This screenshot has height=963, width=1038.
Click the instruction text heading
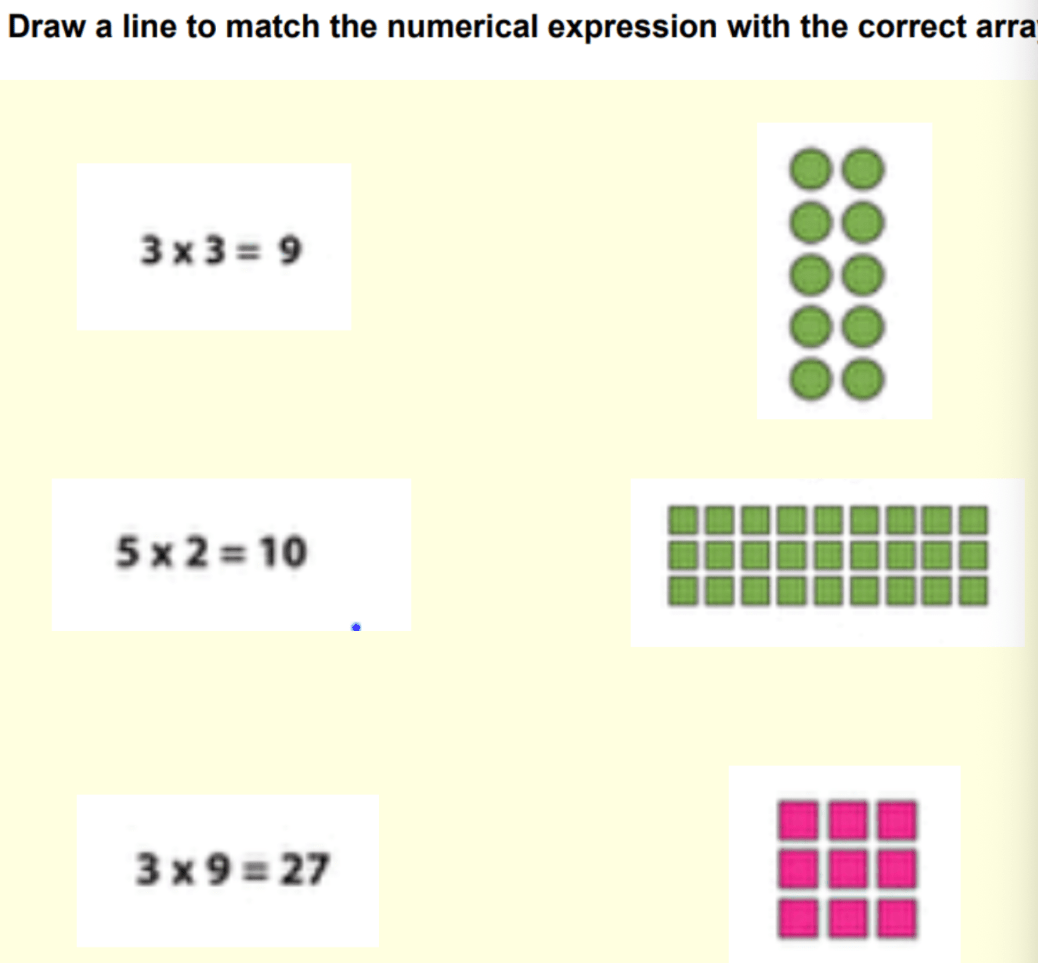click(522, 28)
